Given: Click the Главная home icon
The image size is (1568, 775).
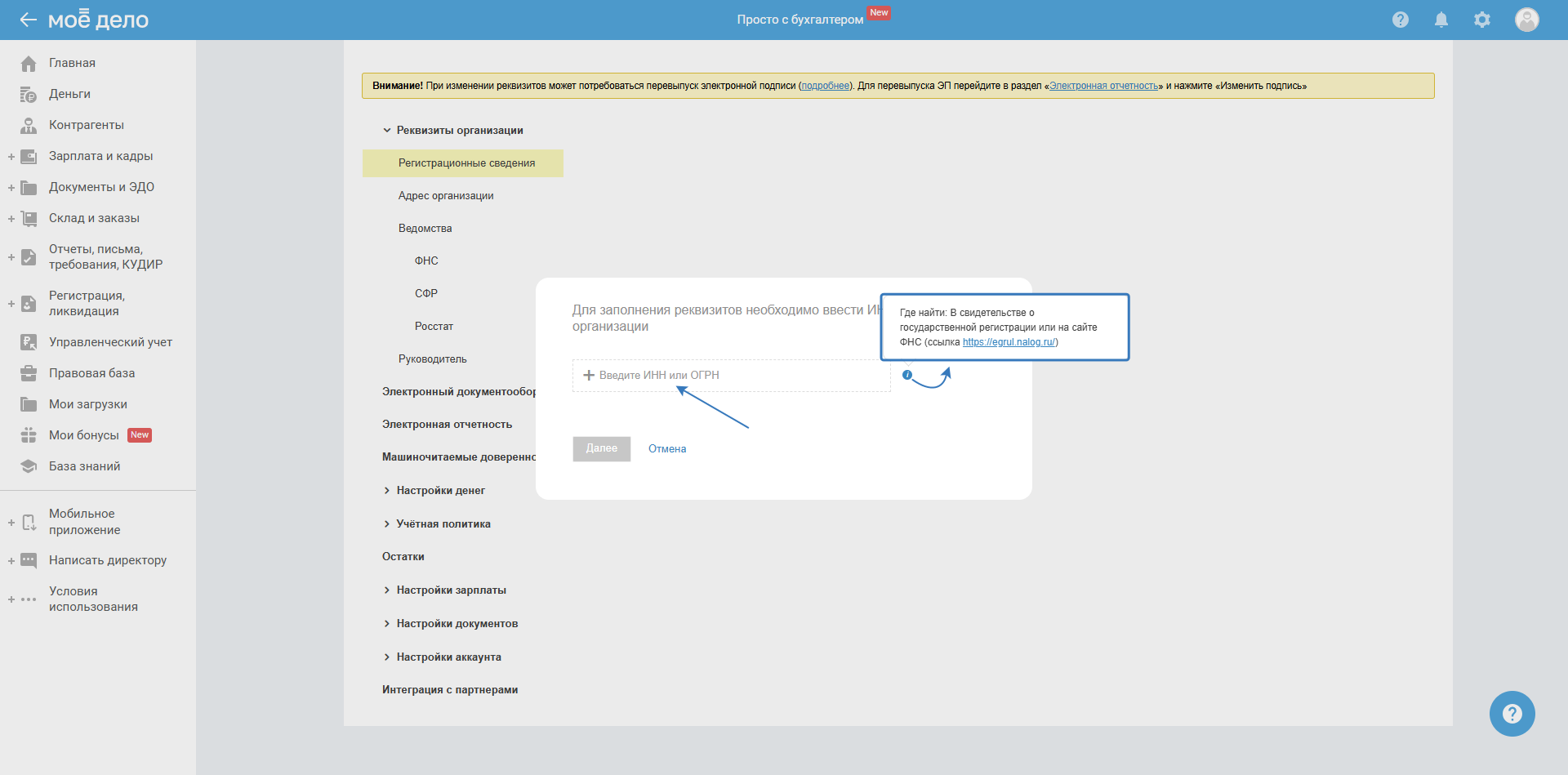Looking at the screenshot, I should (29, 63).
